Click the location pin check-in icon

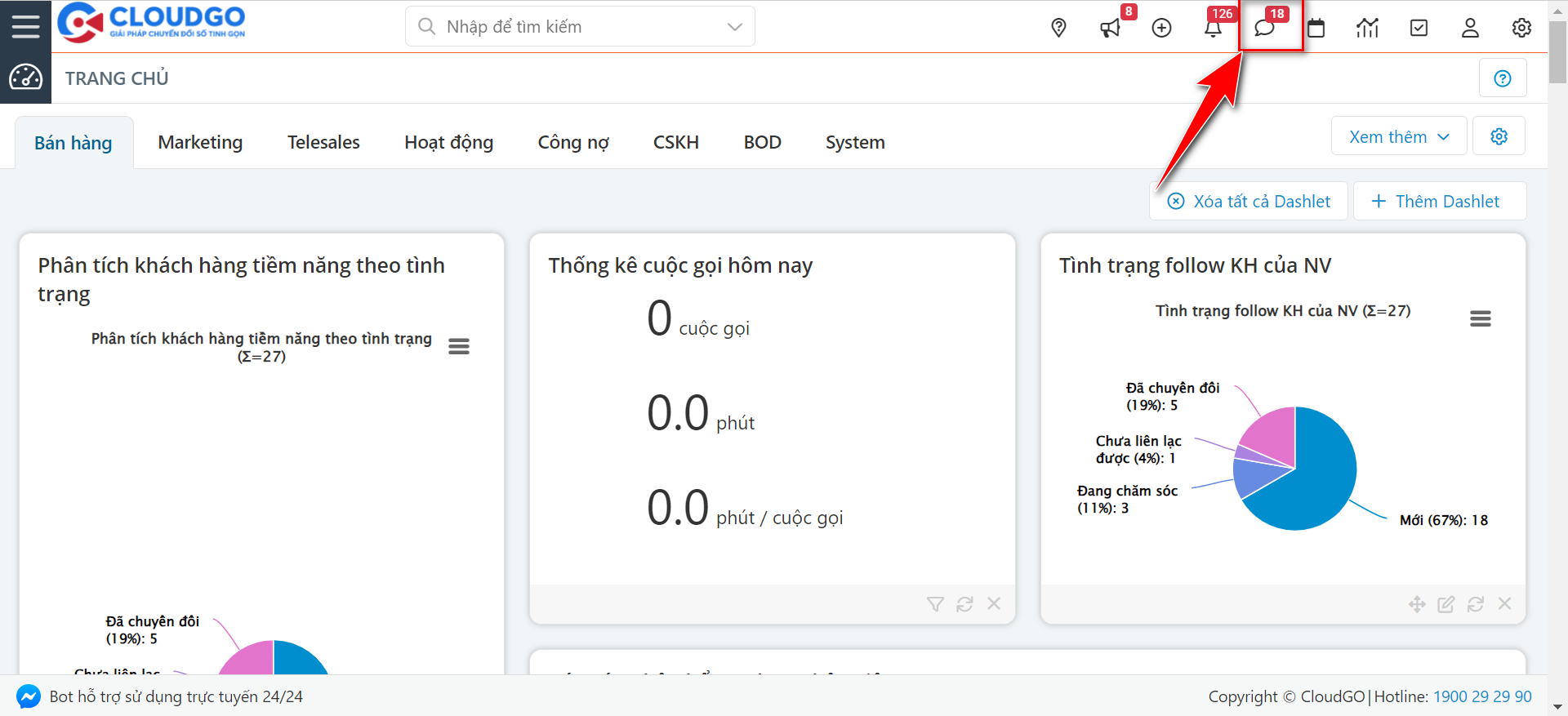tap(1058, 28)
